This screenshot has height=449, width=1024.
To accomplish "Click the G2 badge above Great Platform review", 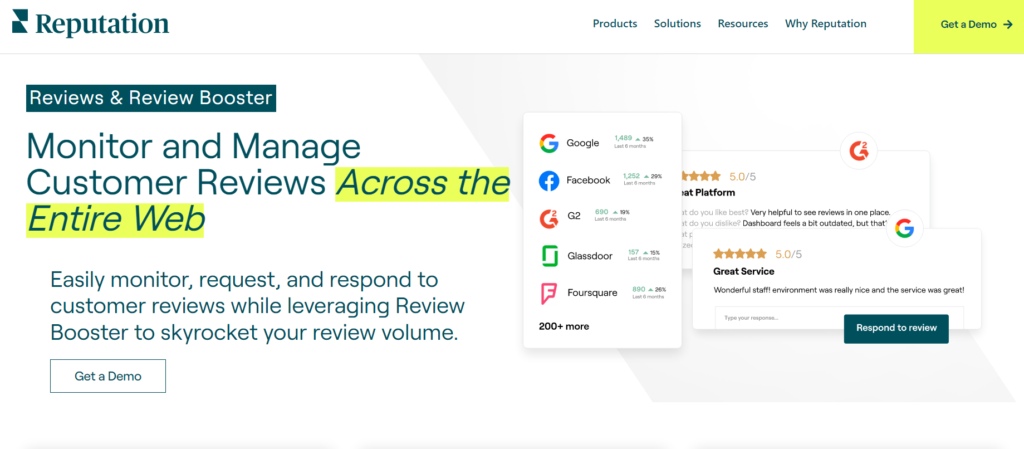I will pos(858,151).
